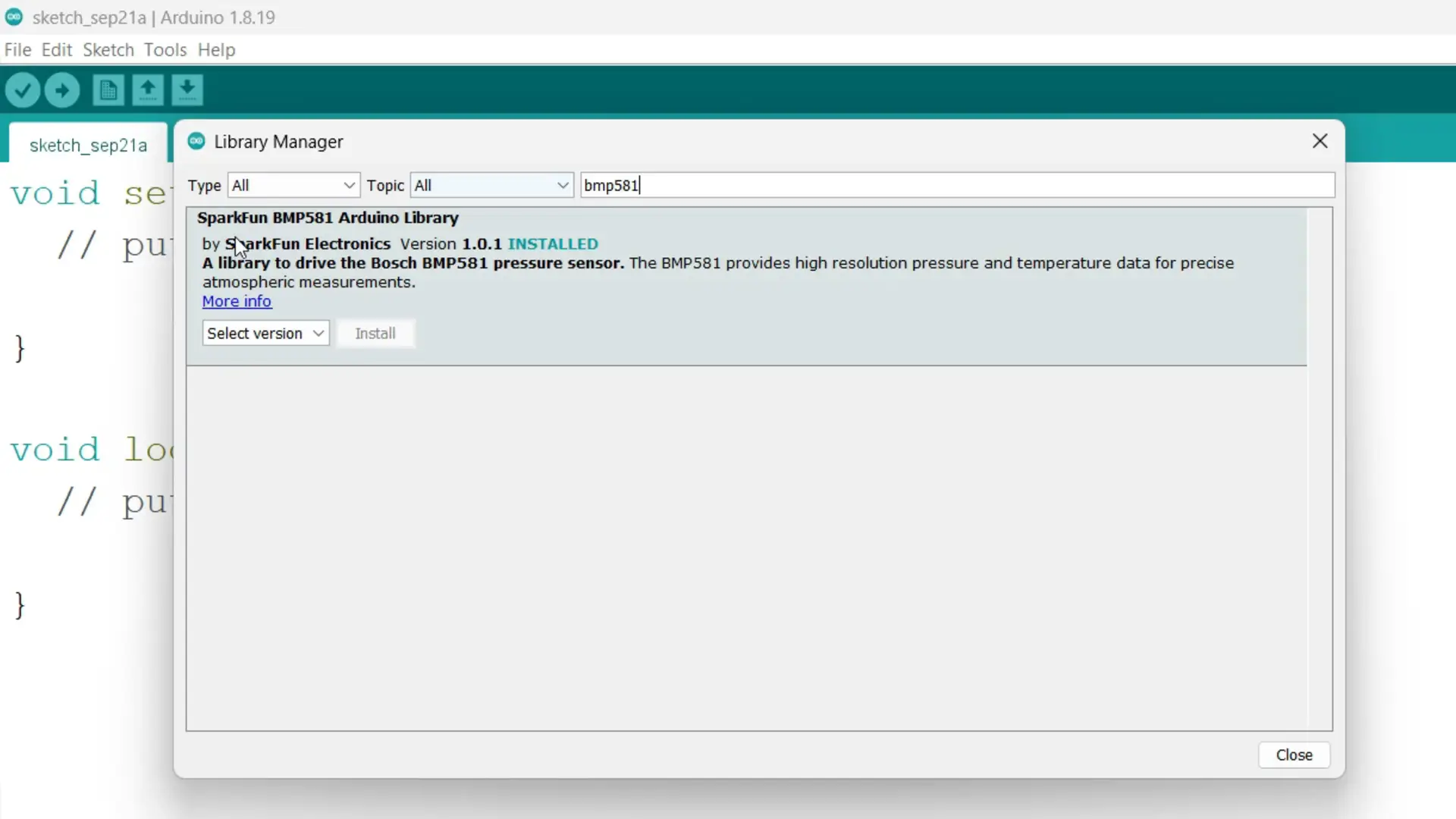Open the Help menu
This screenshot has height=819, width=1456.
click(217, 50)
